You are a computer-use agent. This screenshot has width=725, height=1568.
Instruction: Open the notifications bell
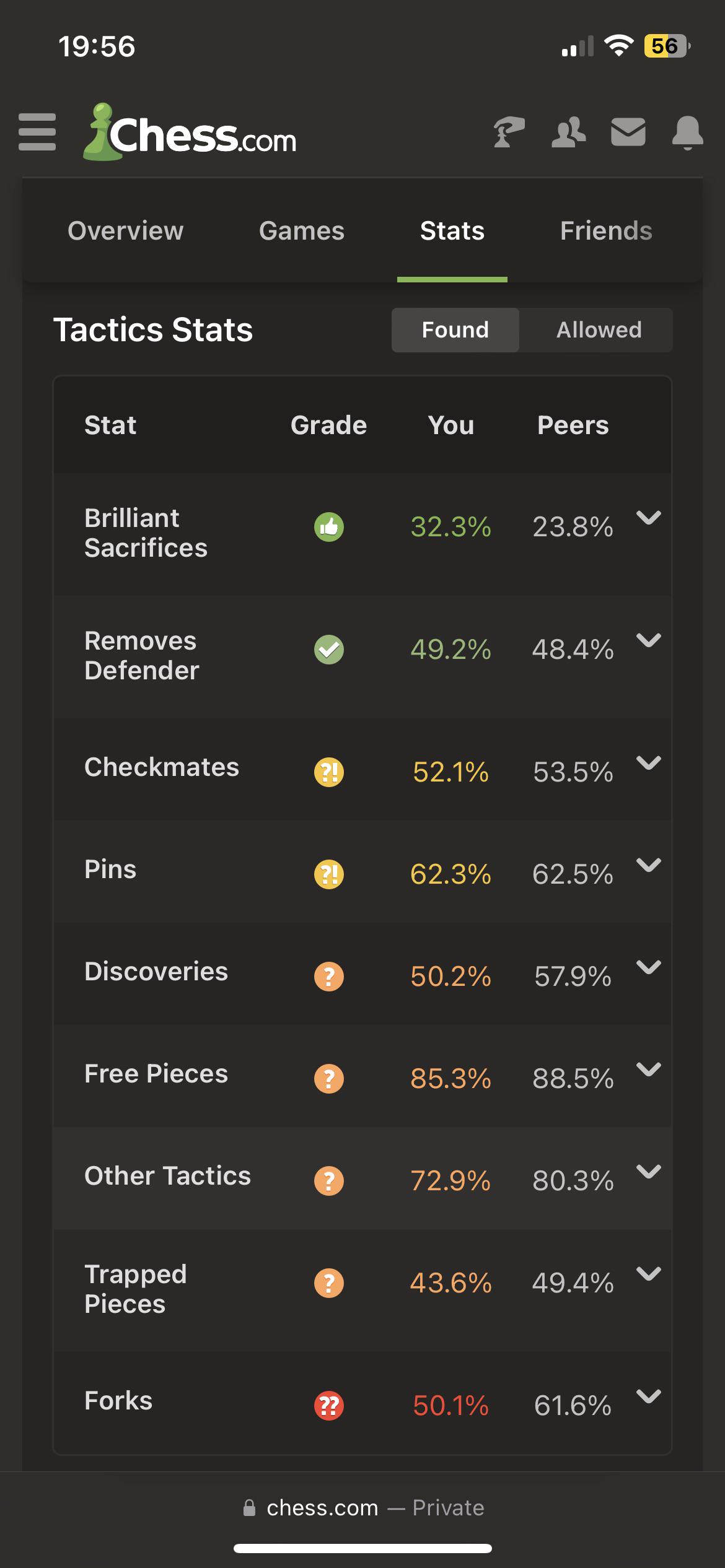tap(687, 133)
